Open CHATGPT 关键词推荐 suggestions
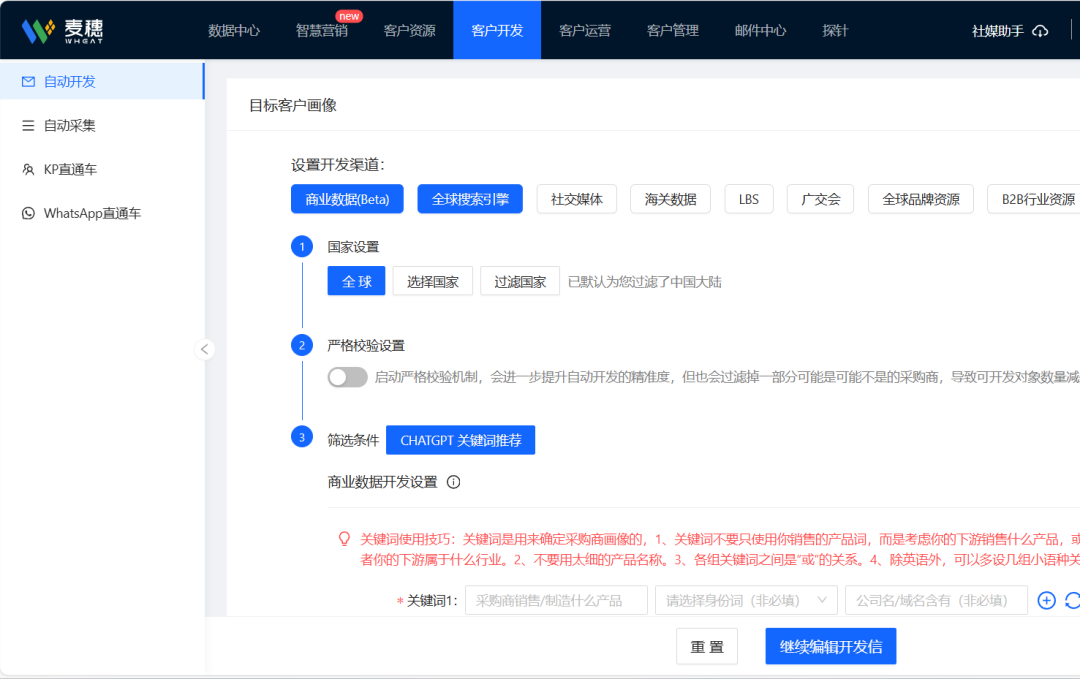The width and height of the screenshot is (1080, 679). point(460,440)
